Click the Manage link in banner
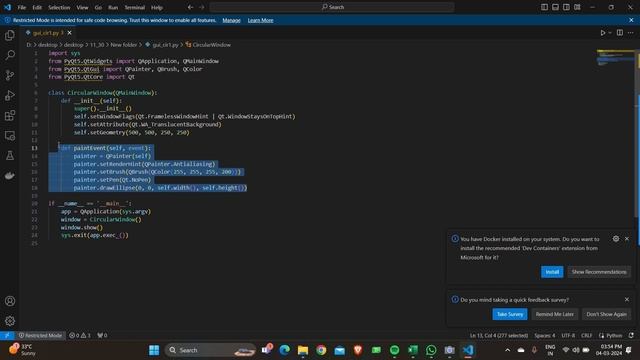 coord(231,20)
